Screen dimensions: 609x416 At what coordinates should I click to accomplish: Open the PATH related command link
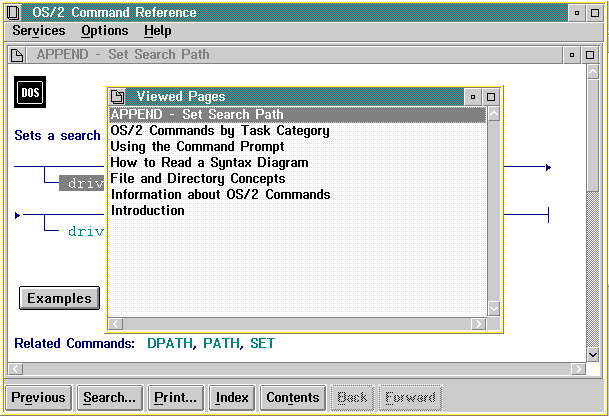[x=221, y=343]
